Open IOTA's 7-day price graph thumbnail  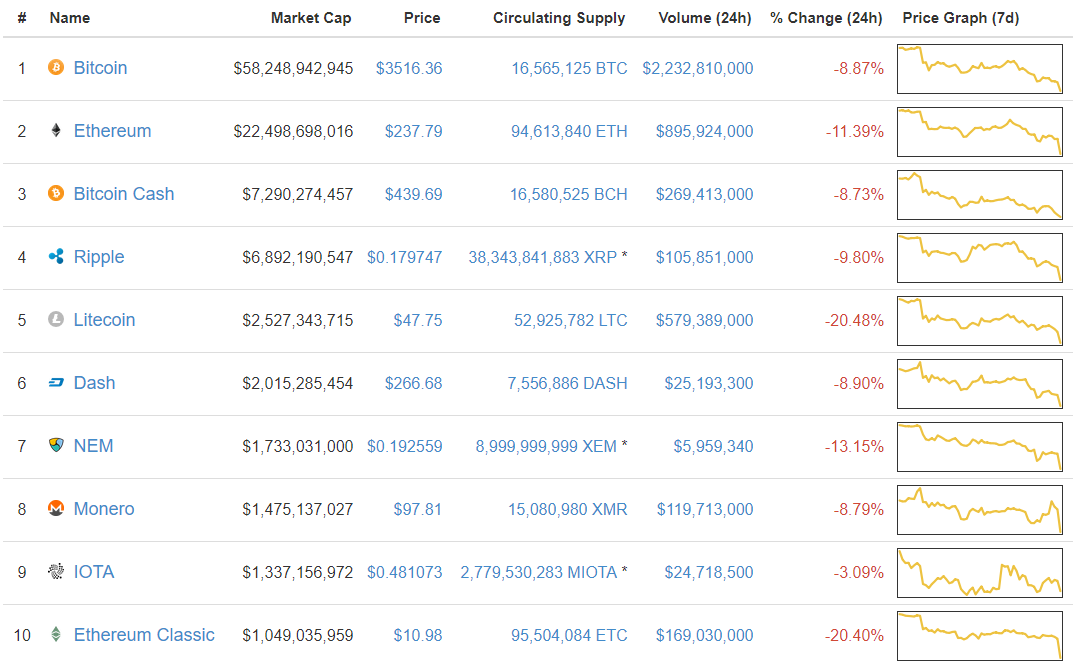click(x=980, y=573)
